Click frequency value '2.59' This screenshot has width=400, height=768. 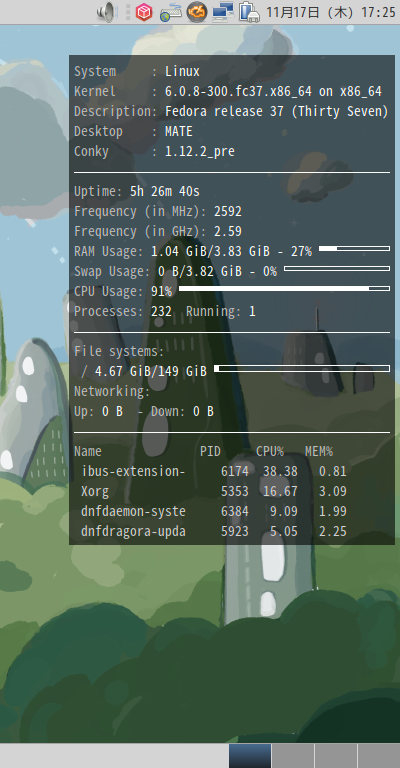pyautogui.click(x=228, y=232)
